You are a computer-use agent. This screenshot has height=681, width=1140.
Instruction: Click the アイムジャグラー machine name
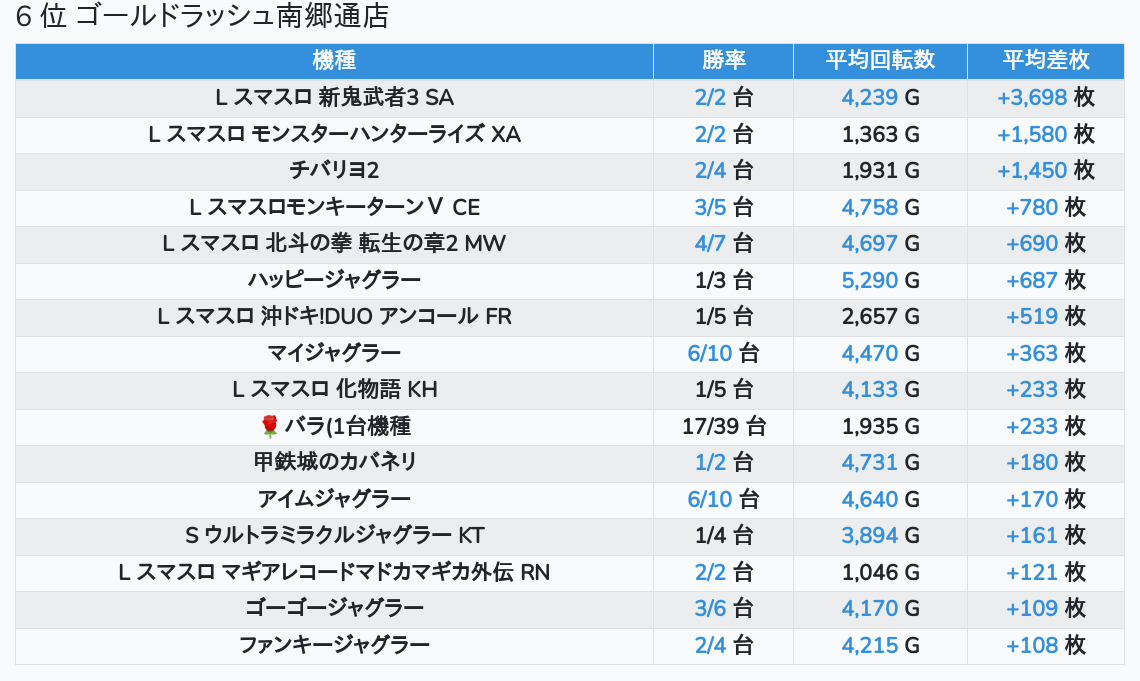[x=334, y=499]
